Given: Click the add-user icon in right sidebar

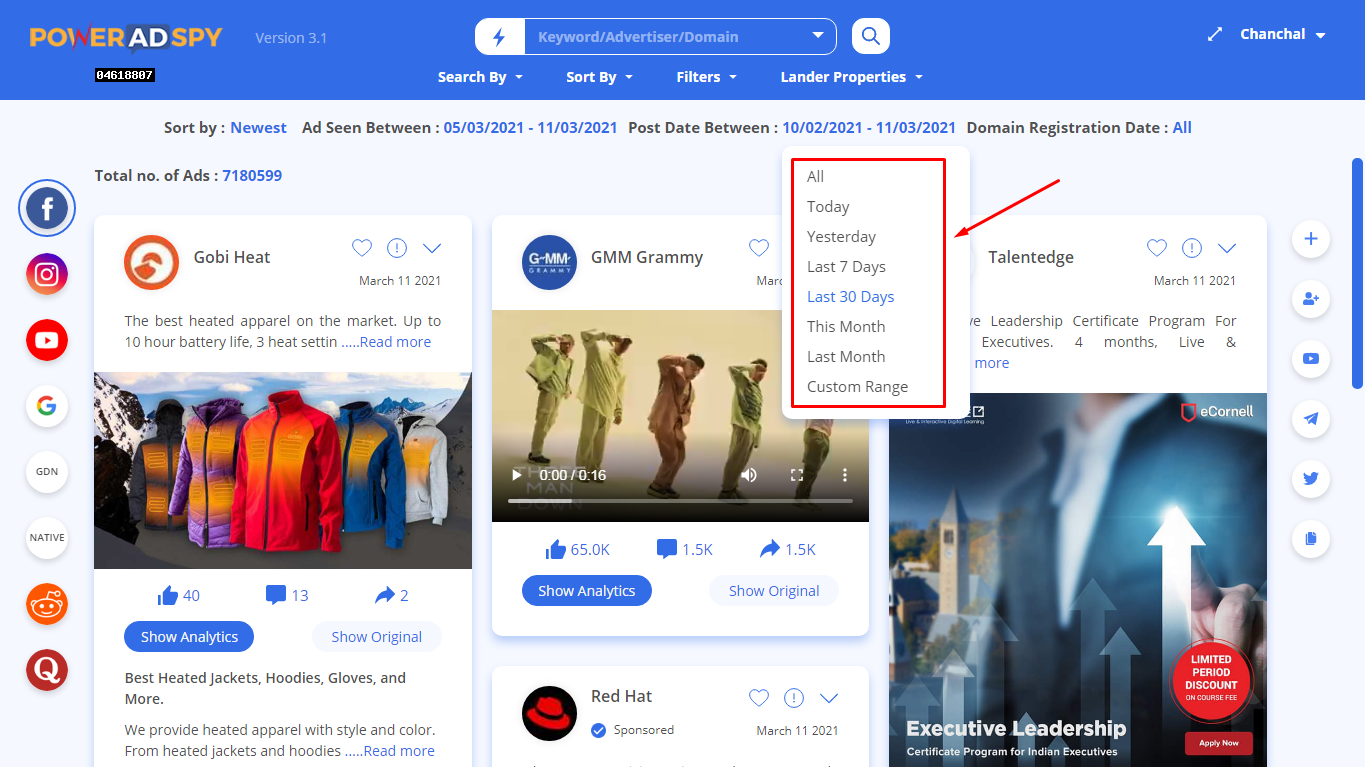Looking at the screenshot, I should [1311, 299].
